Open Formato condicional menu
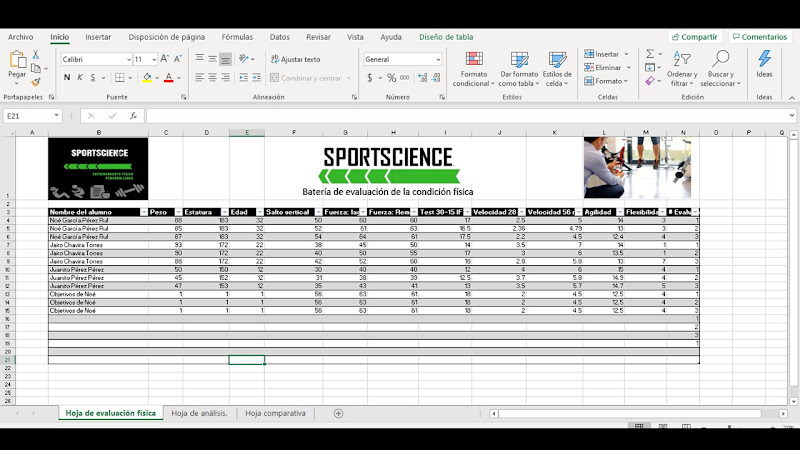The height and width of the screenshot is (450, 800). coord(473,69)
